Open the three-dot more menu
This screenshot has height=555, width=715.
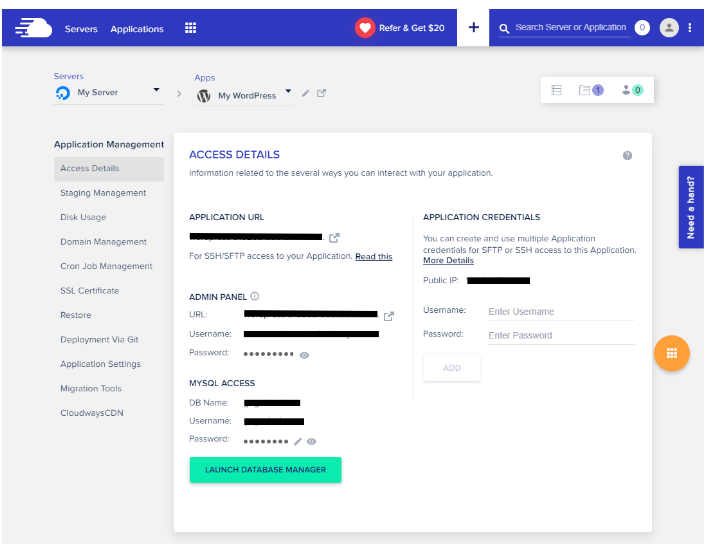point(690,28)
